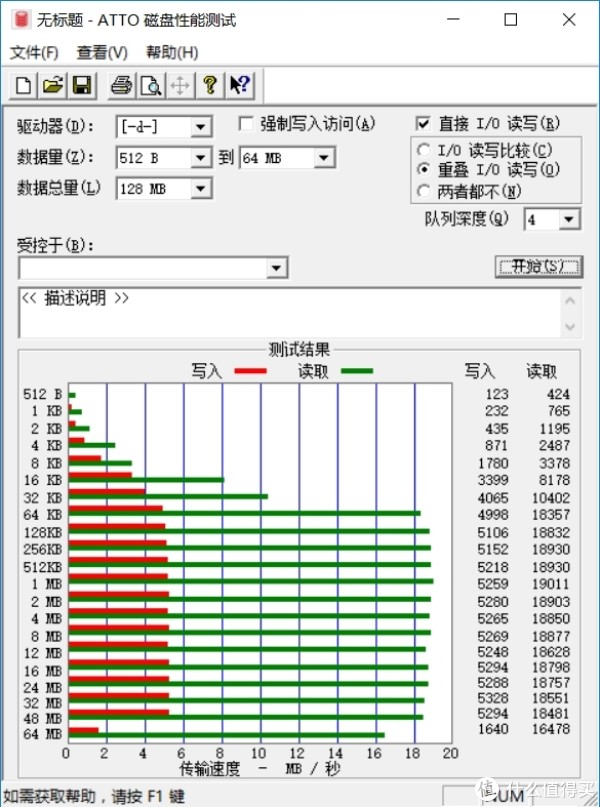Open the 帮助(H) menu

point(172,52)
